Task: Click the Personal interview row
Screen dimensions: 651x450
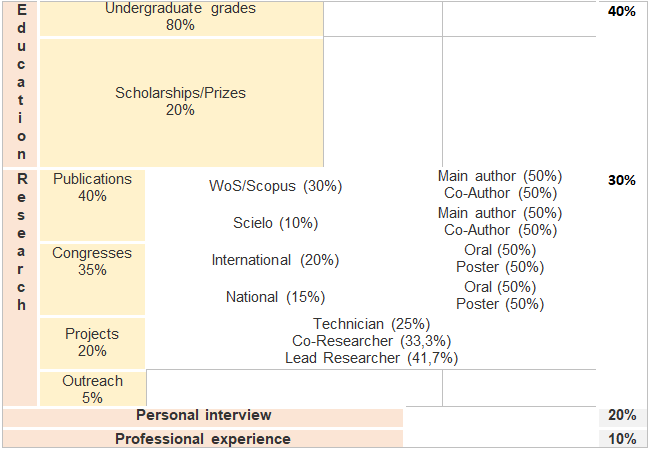Action: tap(203, 417)
